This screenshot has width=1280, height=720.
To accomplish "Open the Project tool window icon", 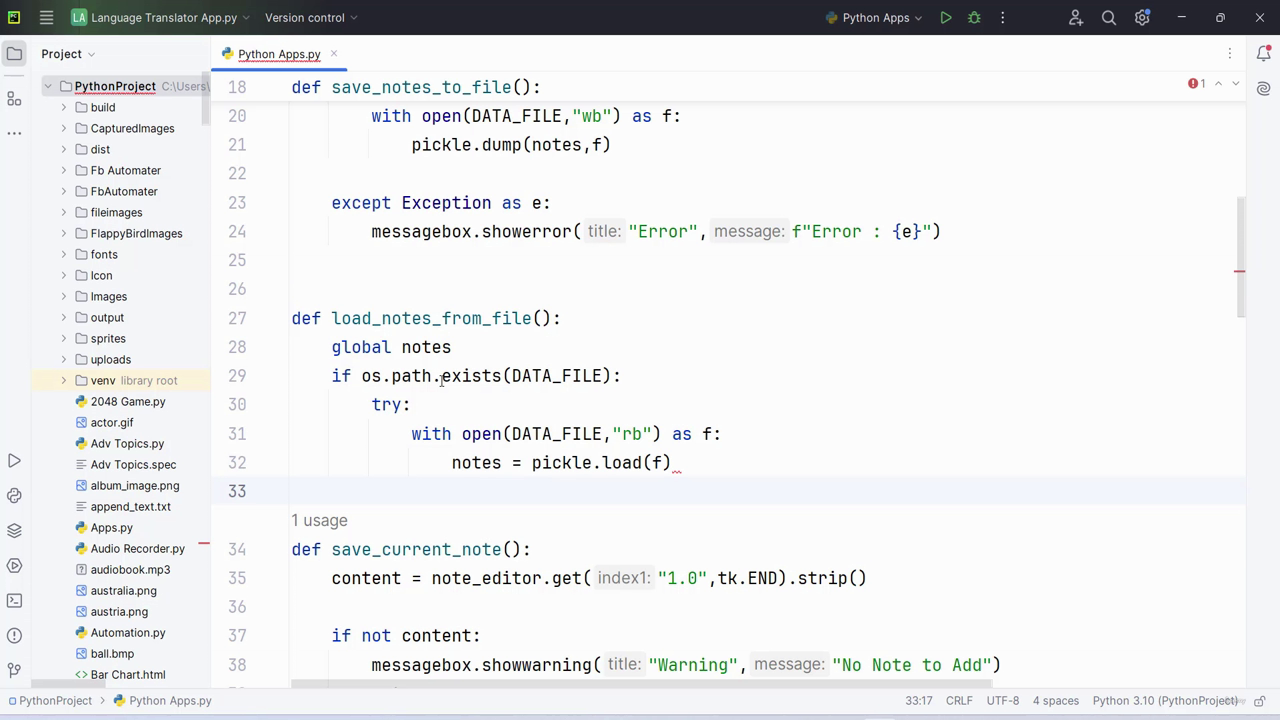I will [x=14, y=54].
